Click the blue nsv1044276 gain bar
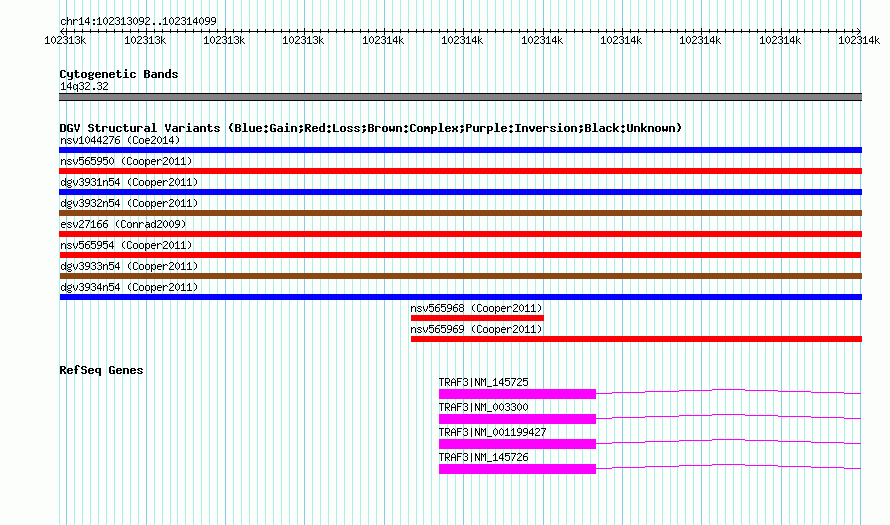890x525 pixels. coord(460,150)
